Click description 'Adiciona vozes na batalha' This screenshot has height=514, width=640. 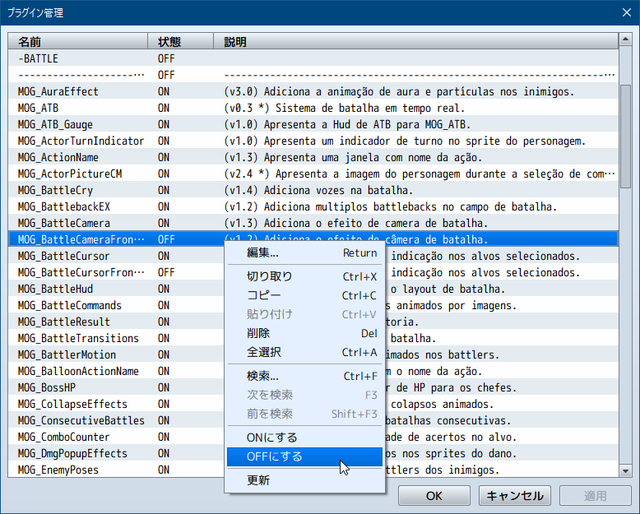pyautogui.click(x=338, y=190)
